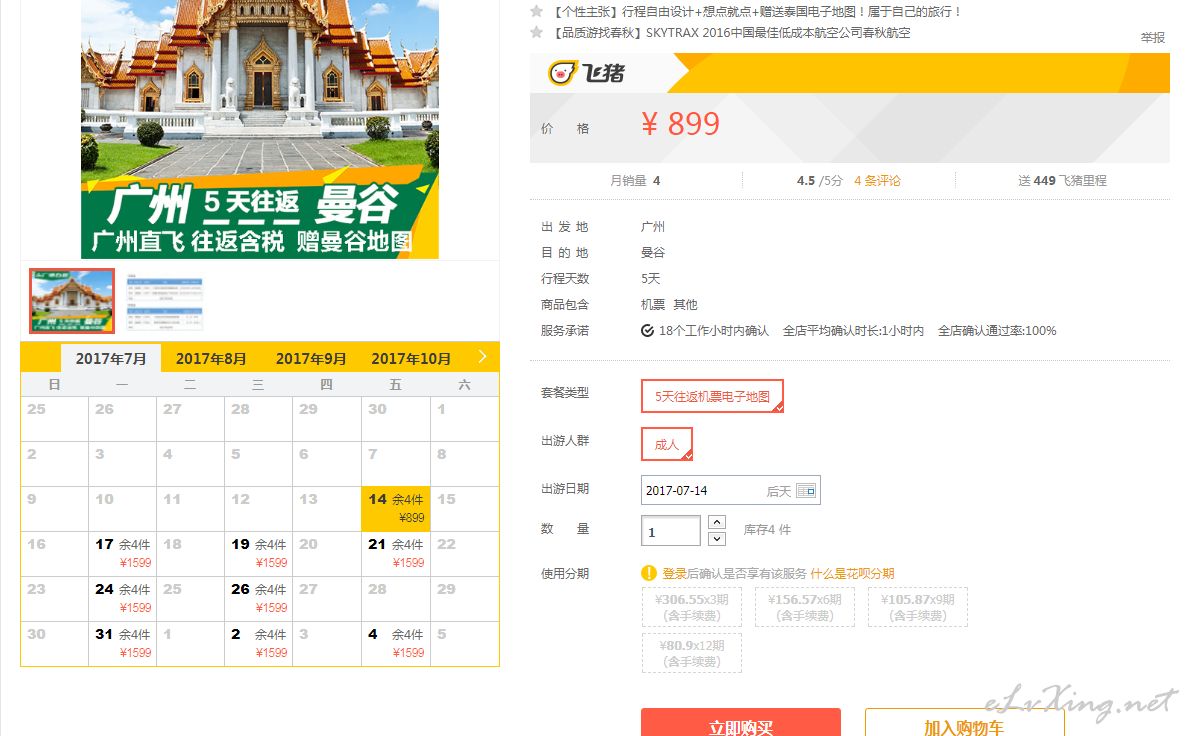Pick July 14 priced ¥899
Image resolution: width=1189 pixels, height=736 pixels.
[396, 509]
